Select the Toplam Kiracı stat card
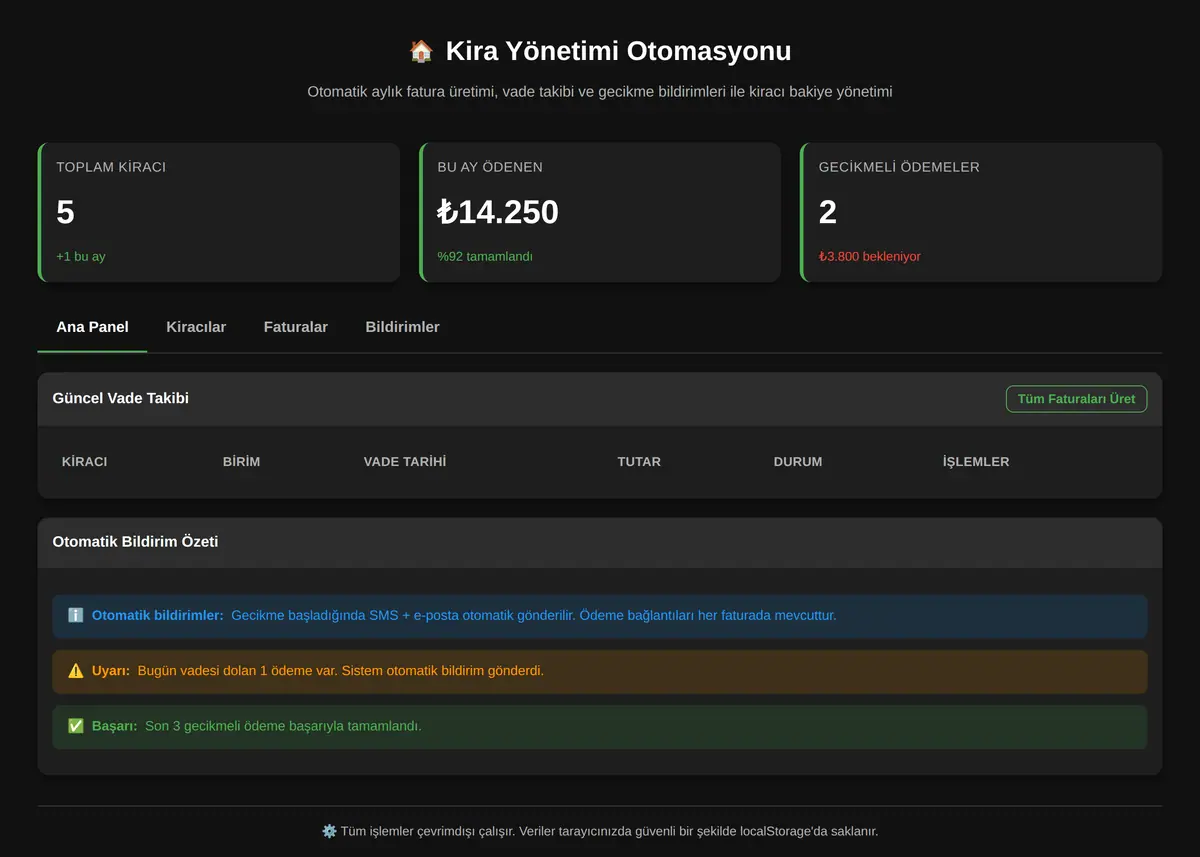1200x857 pixels. (219, 212)
